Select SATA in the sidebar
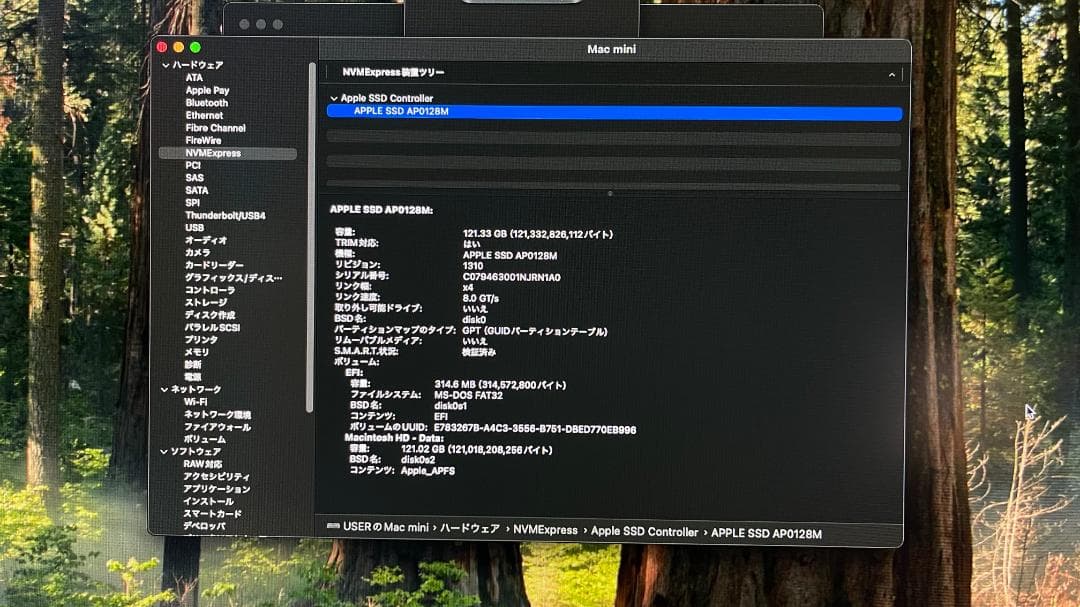The image size is (1080, 607). [196, 190]
